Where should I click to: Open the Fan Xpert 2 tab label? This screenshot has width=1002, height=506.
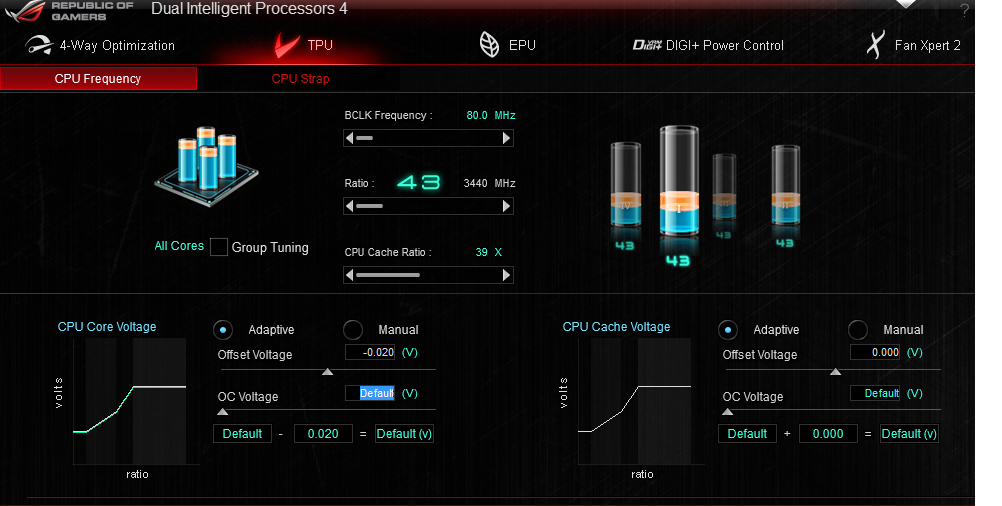927,45
